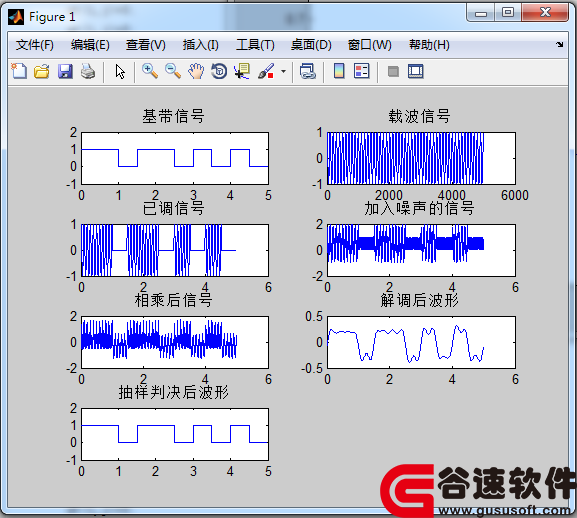Click the MATLAB logo in title bar

point(16,17)
